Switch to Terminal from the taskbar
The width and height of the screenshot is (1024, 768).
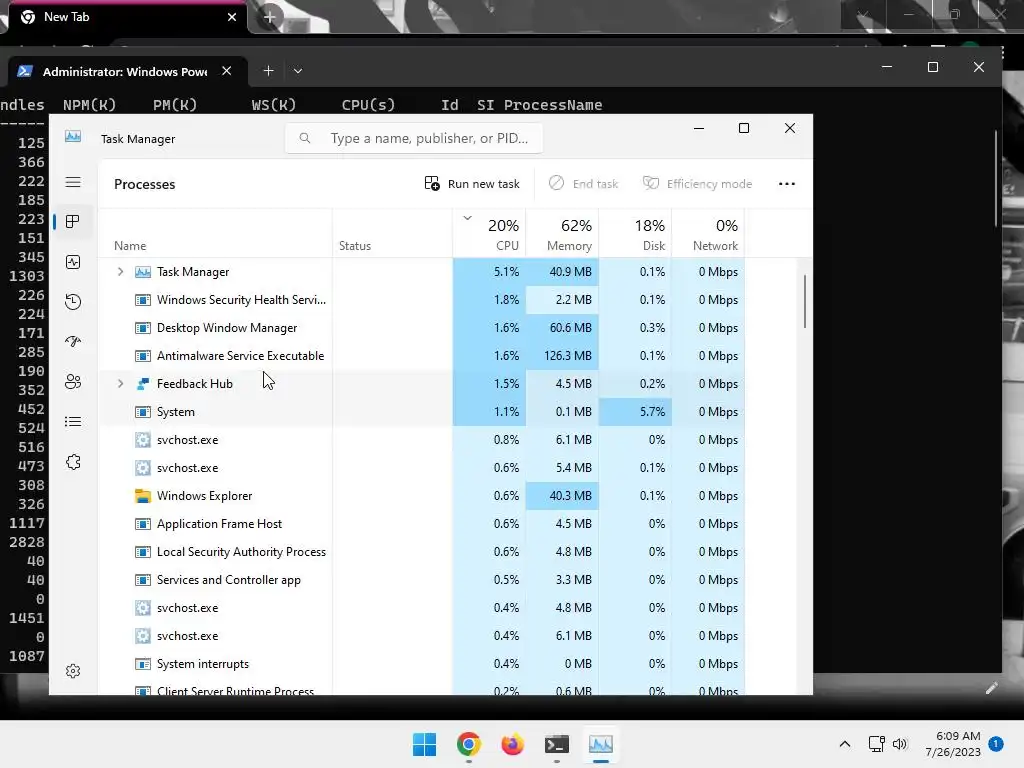tap(556, 744)
